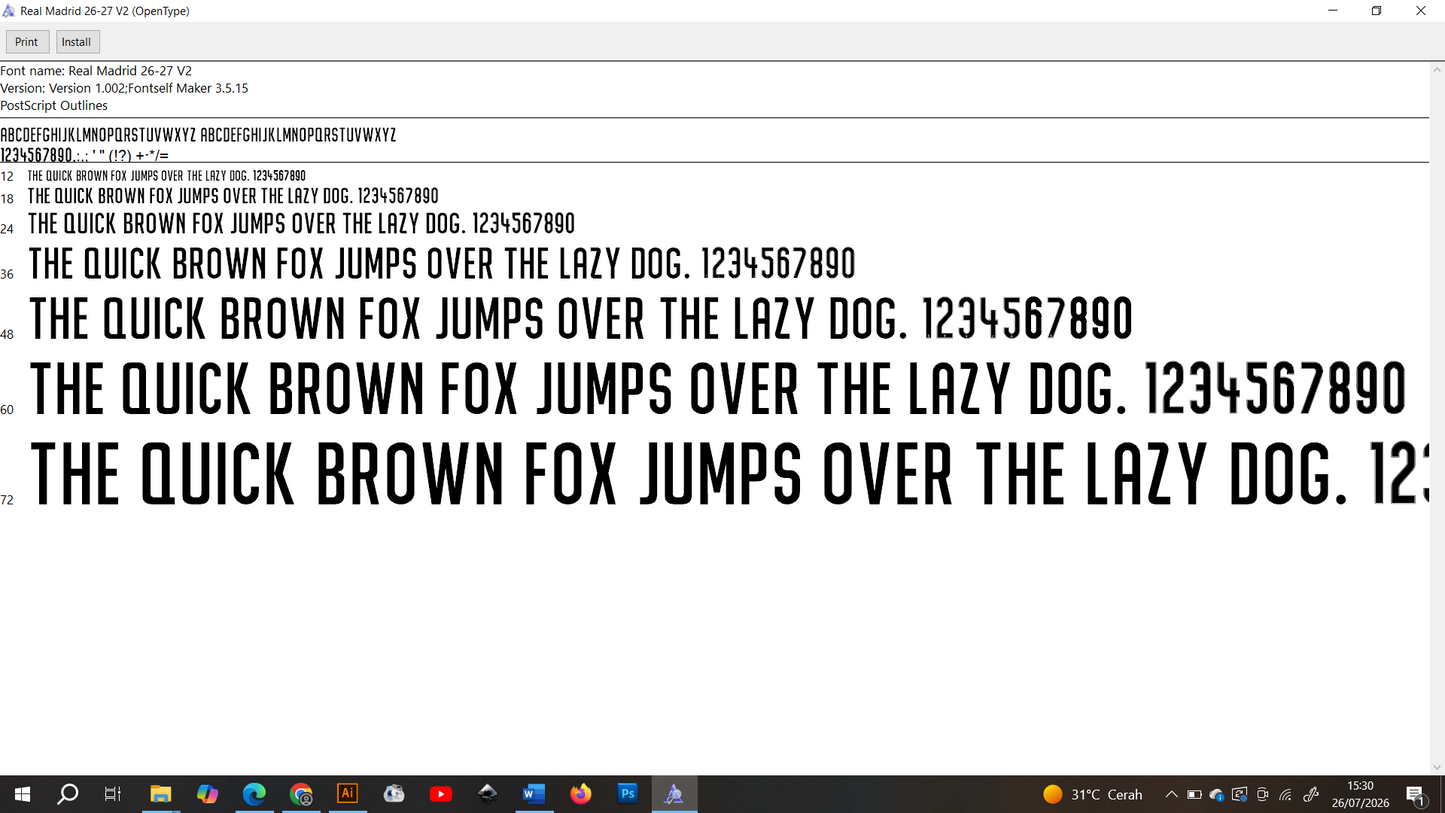Open the Firefox taskbar icon

[581, 794]
